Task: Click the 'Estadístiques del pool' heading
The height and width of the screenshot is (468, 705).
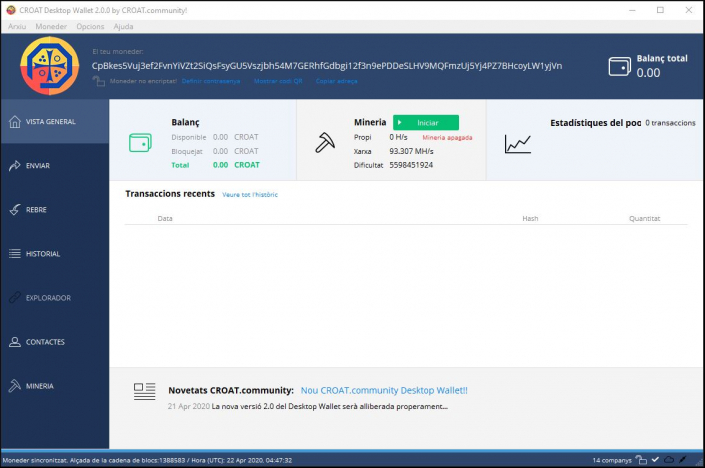Action: 595,123
